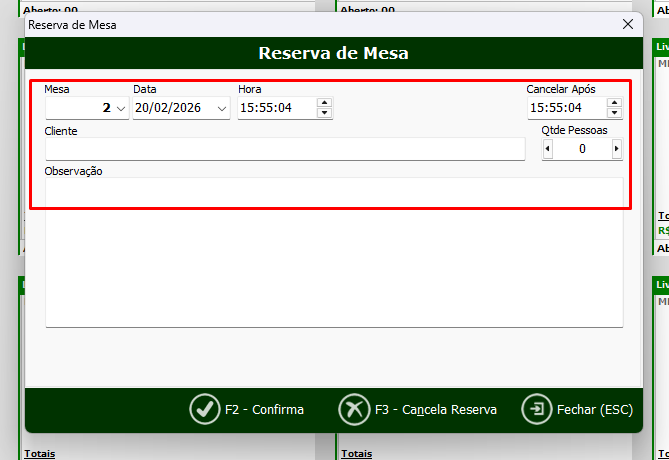The height and width of the screenshot is (460, 669).
Task: Select the Qtde Pessoas value field
Action: coord(582,149)
